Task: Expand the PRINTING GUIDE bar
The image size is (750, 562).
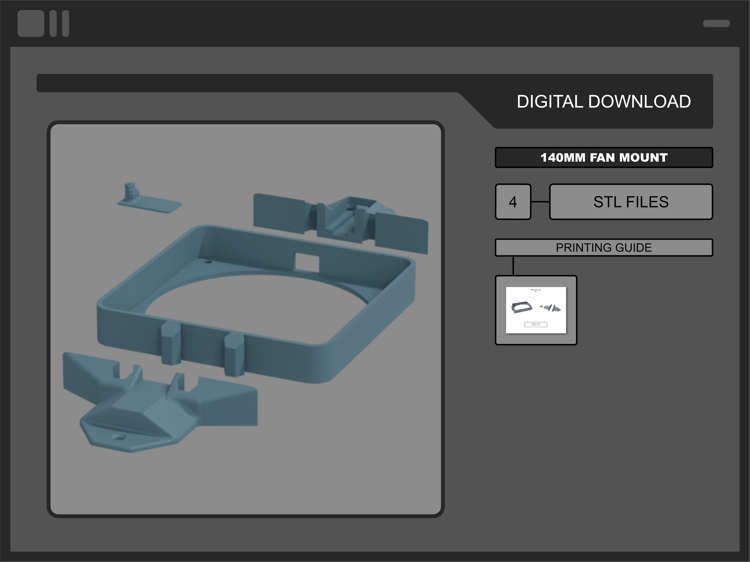Action: (x=604, y=247)
